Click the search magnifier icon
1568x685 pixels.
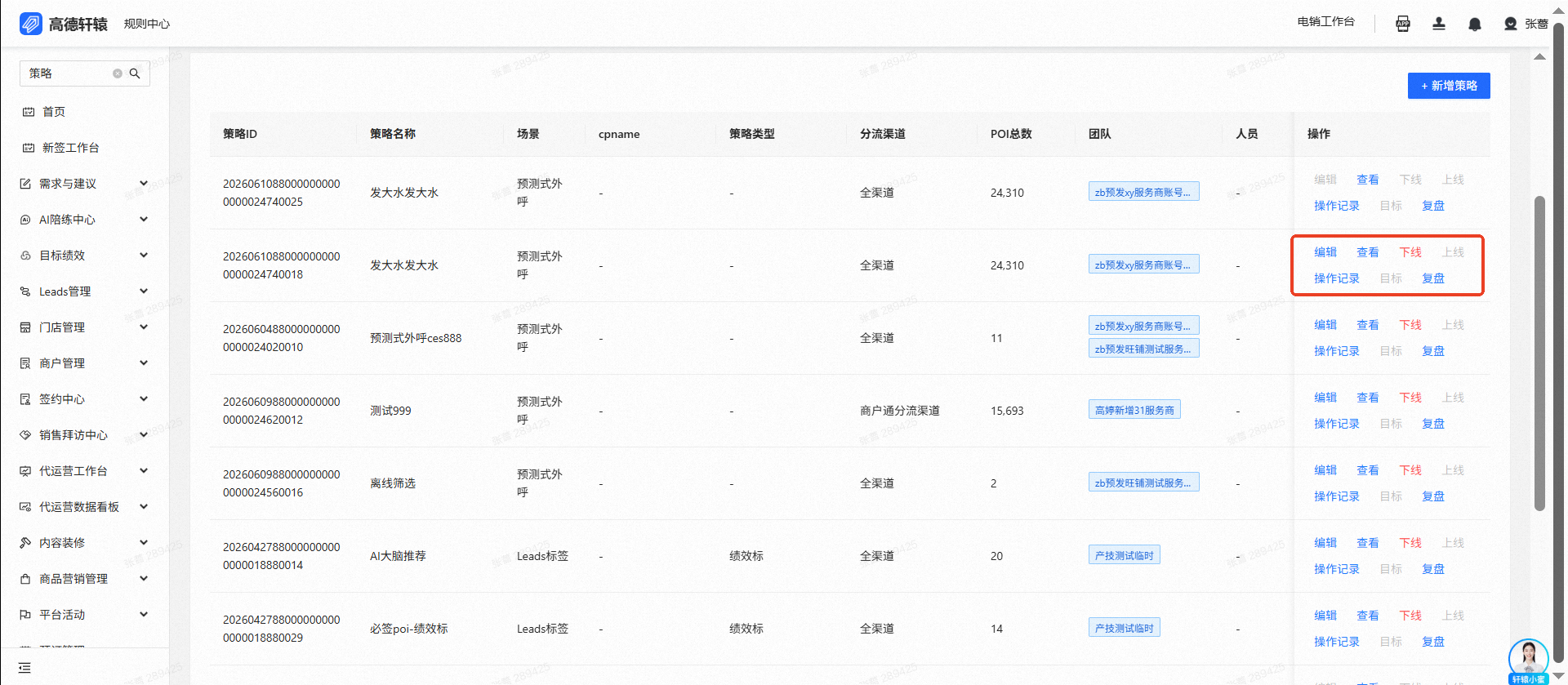click(135, 73)
